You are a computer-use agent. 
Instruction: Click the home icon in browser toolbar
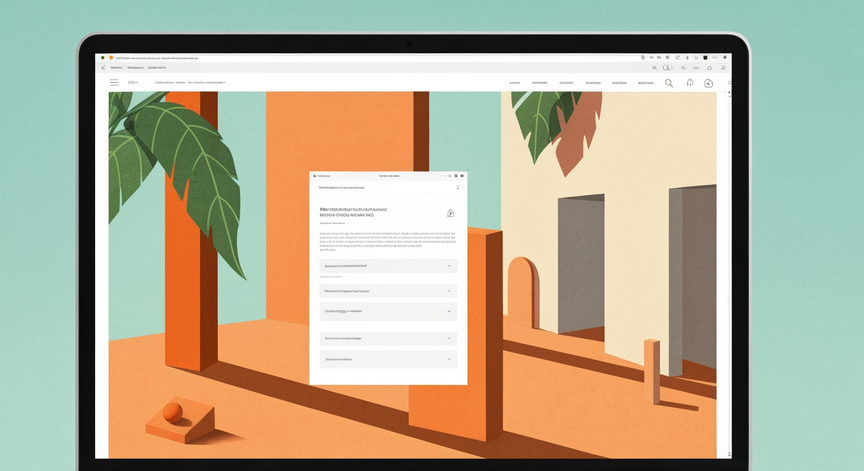pyautogui.click(x=710, y=68)
